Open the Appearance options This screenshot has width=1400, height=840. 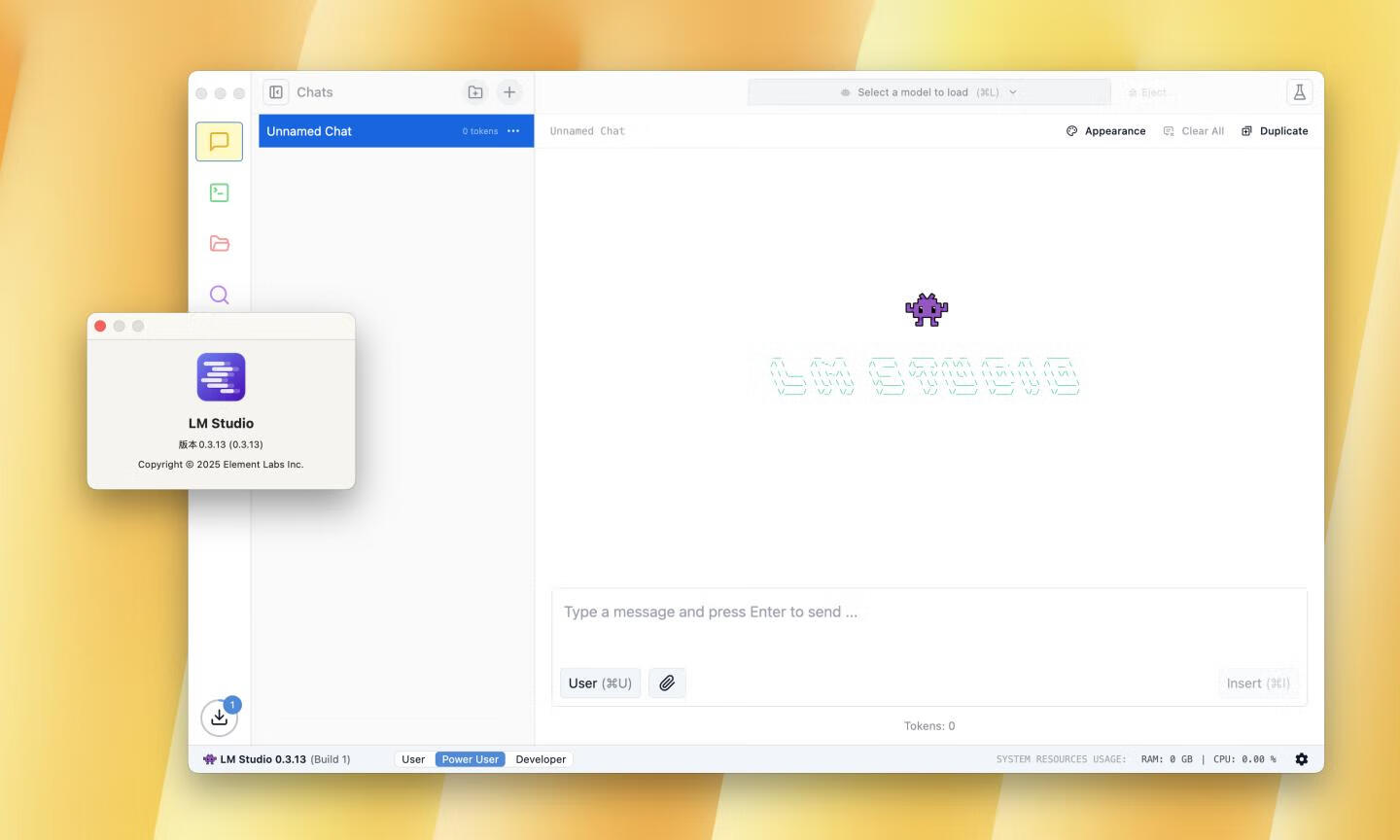(x=1106, y=131)
